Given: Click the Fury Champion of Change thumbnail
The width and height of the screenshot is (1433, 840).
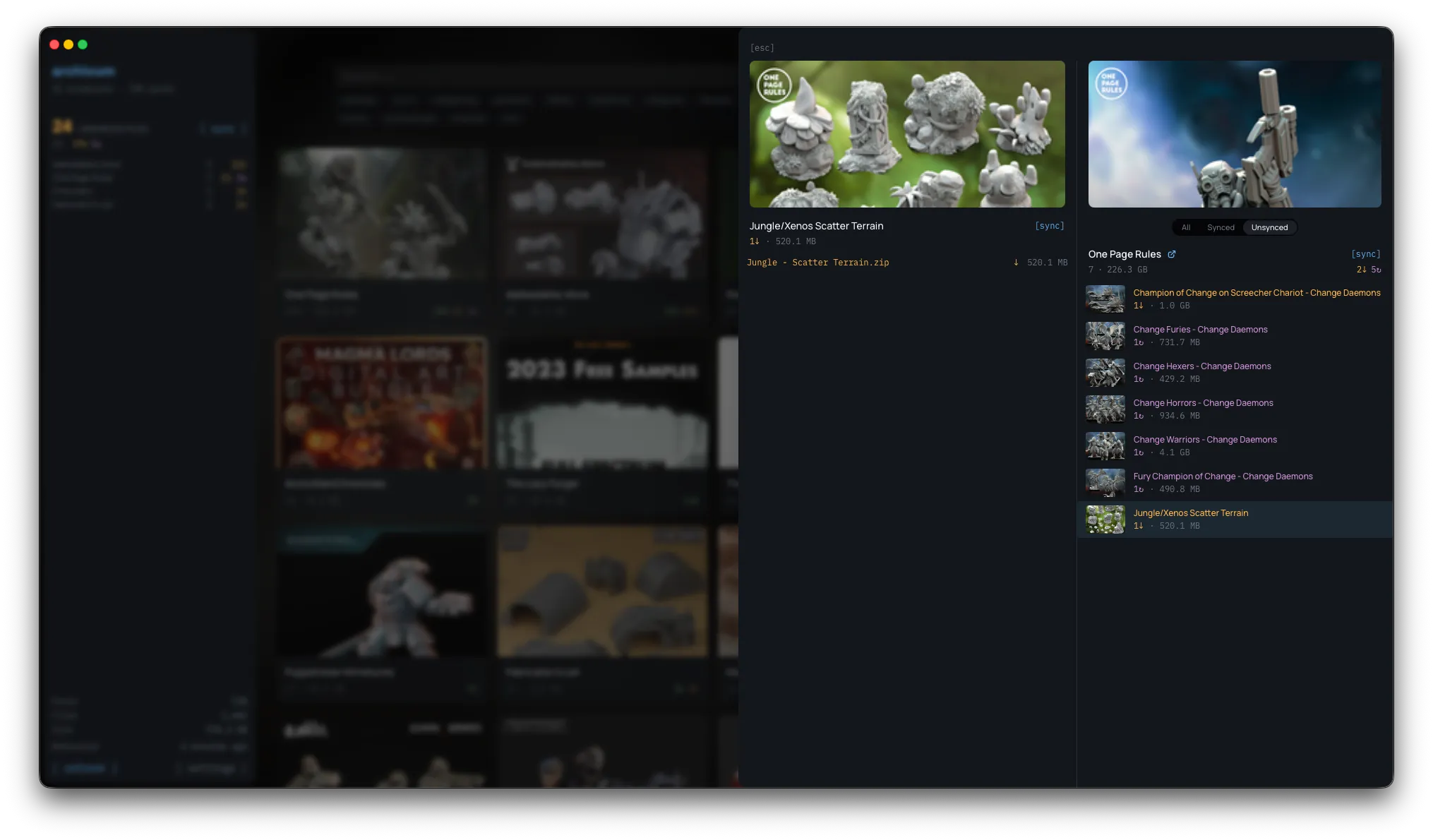Looking at the screenshot, I should (1105, 482).
